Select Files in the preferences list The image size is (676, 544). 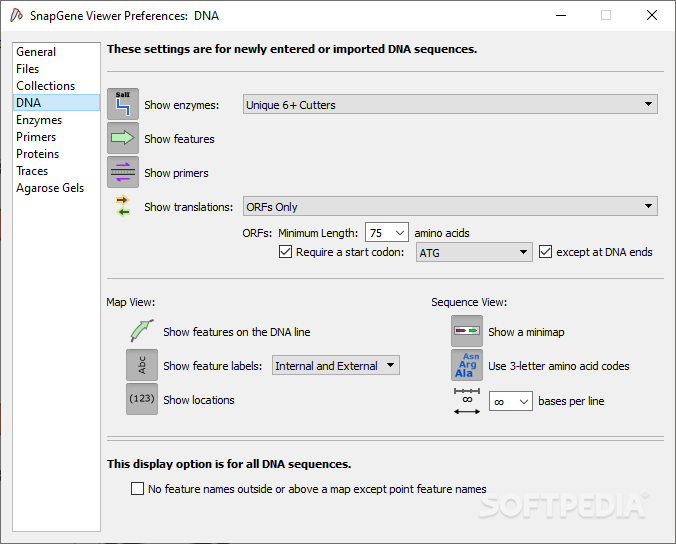(56, 69)
